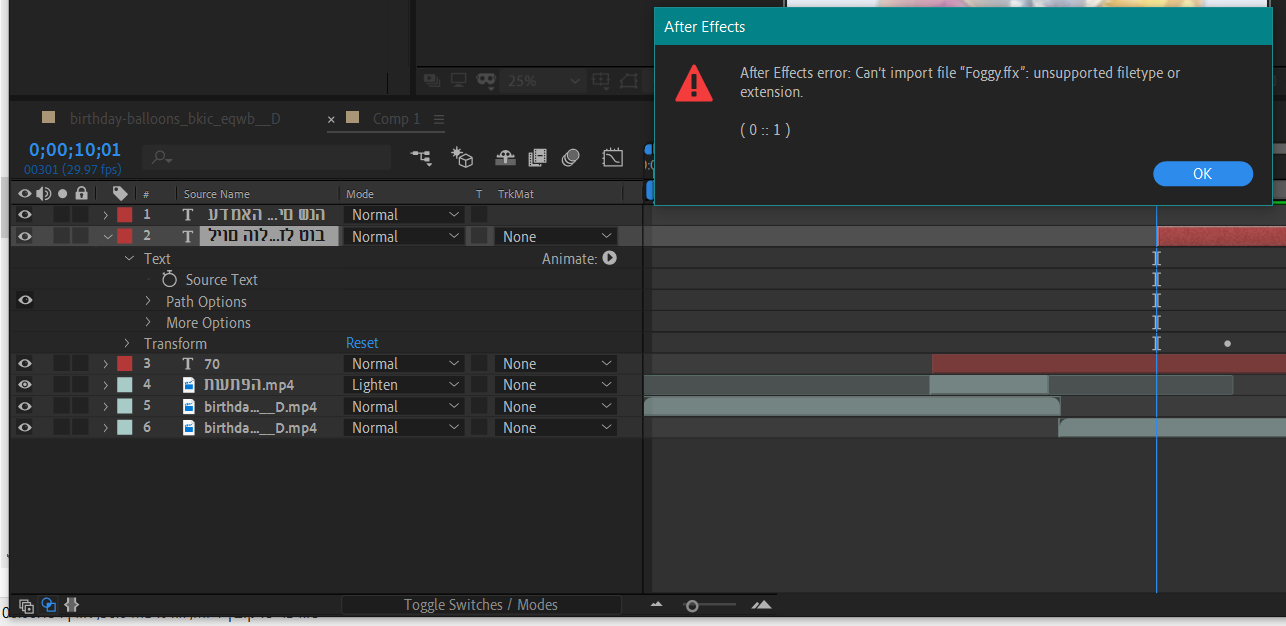This screenshot has width=1286, height=626.
Task: Click the video file icon of layer 6
Action: point(188,428)
